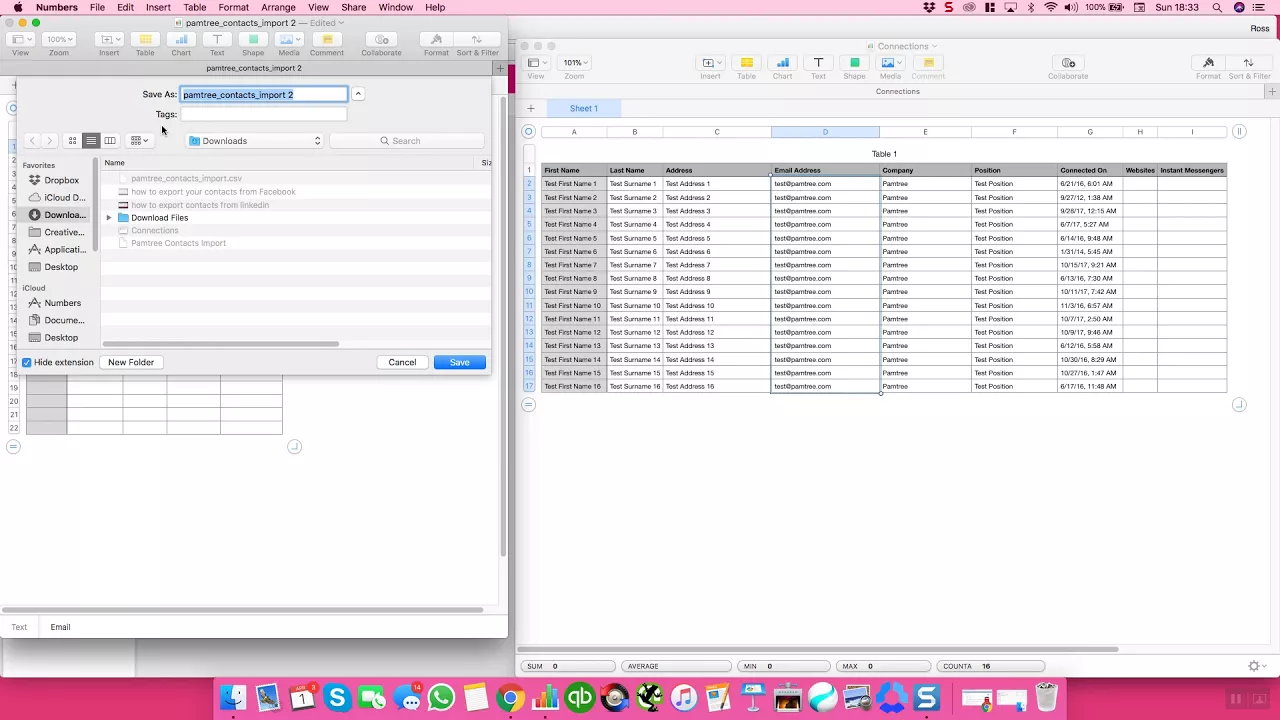
Task: Go back in save dialog navigation
Action: pos(32,141)
